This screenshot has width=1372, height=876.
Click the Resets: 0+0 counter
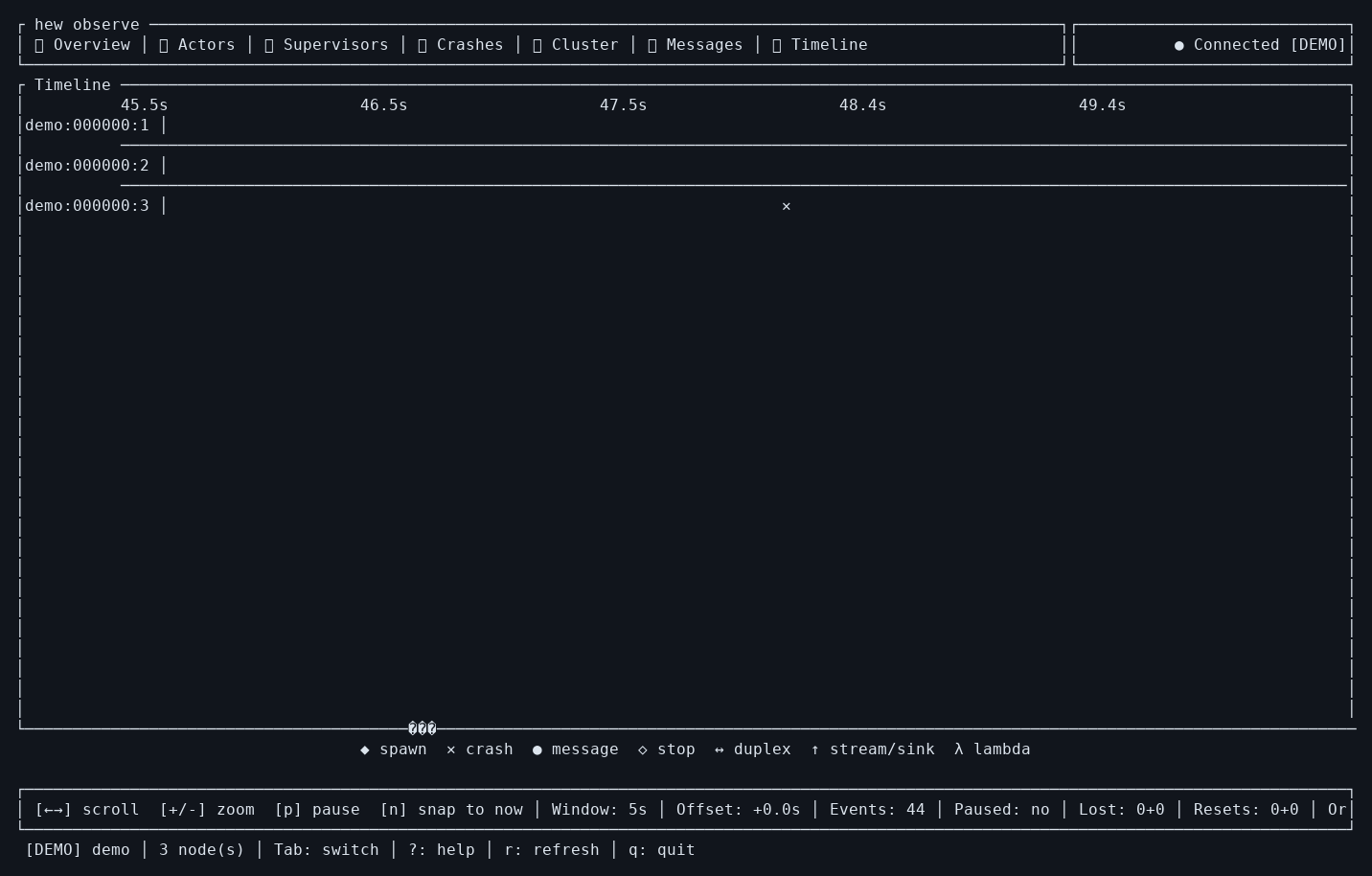[1246, 810]
